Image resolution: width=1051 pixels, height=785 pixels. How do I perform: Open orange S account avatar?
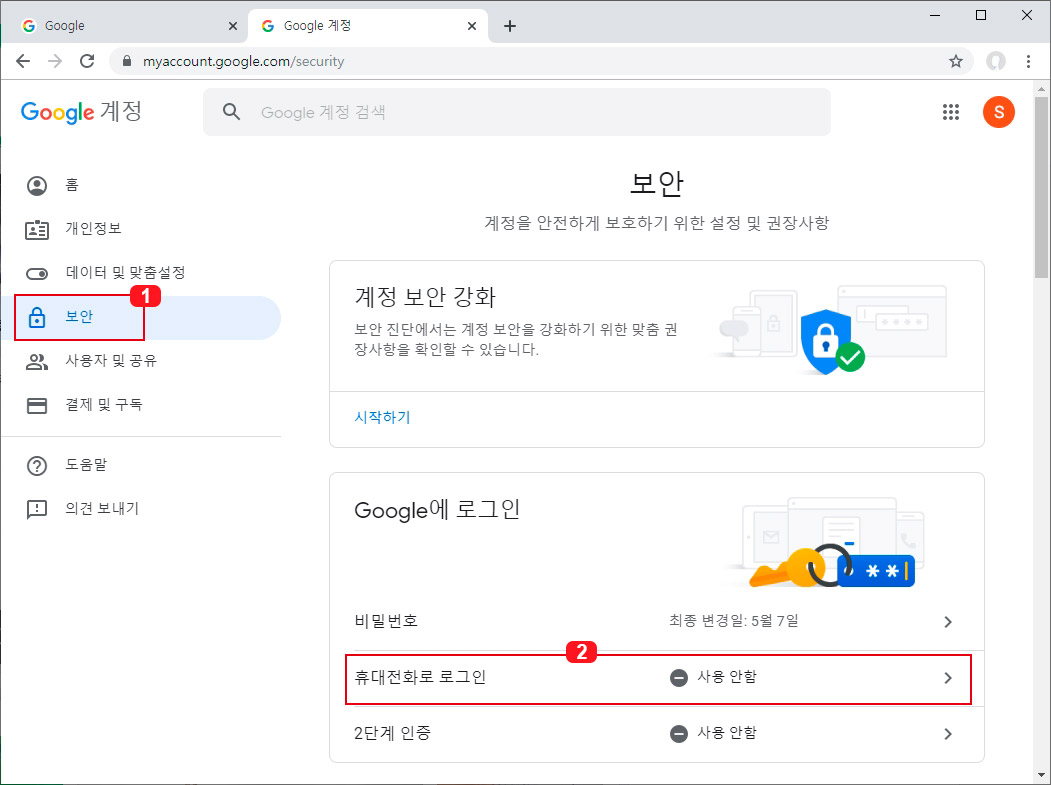pos(999,112)
